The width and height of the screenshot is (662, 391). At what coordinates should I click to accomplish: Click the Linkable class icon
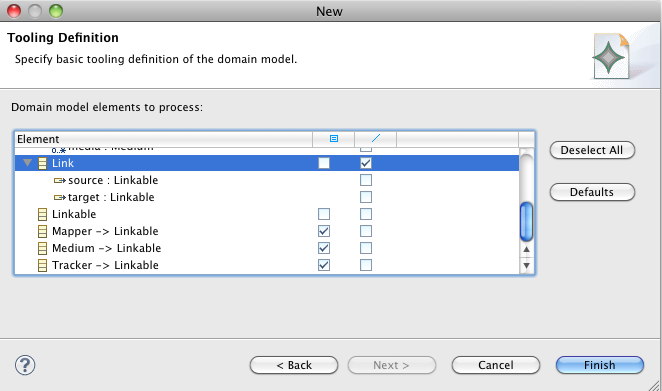(x=42, y=215)
